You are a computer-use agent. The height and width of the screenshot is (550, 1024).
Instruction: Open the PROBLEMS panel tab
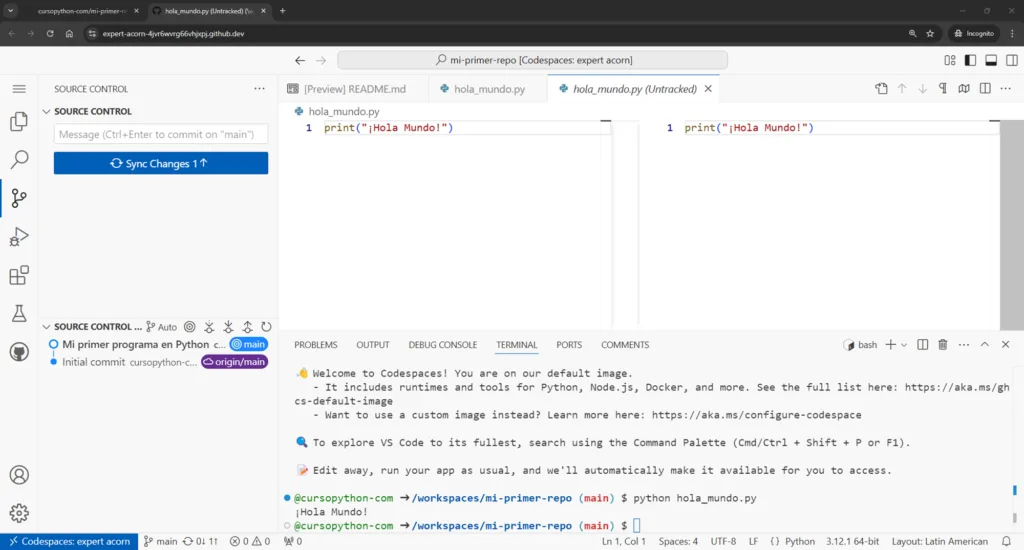(315, 345)
